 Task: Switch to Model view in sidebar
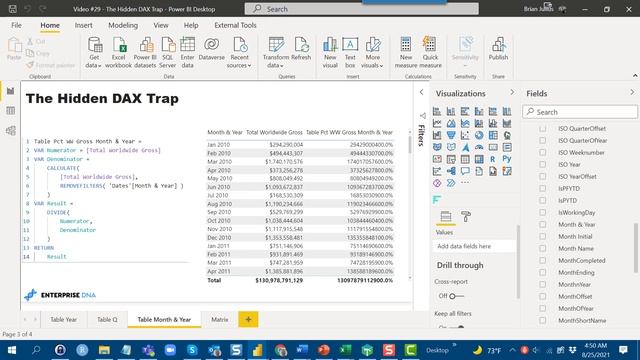click(11, 131)
